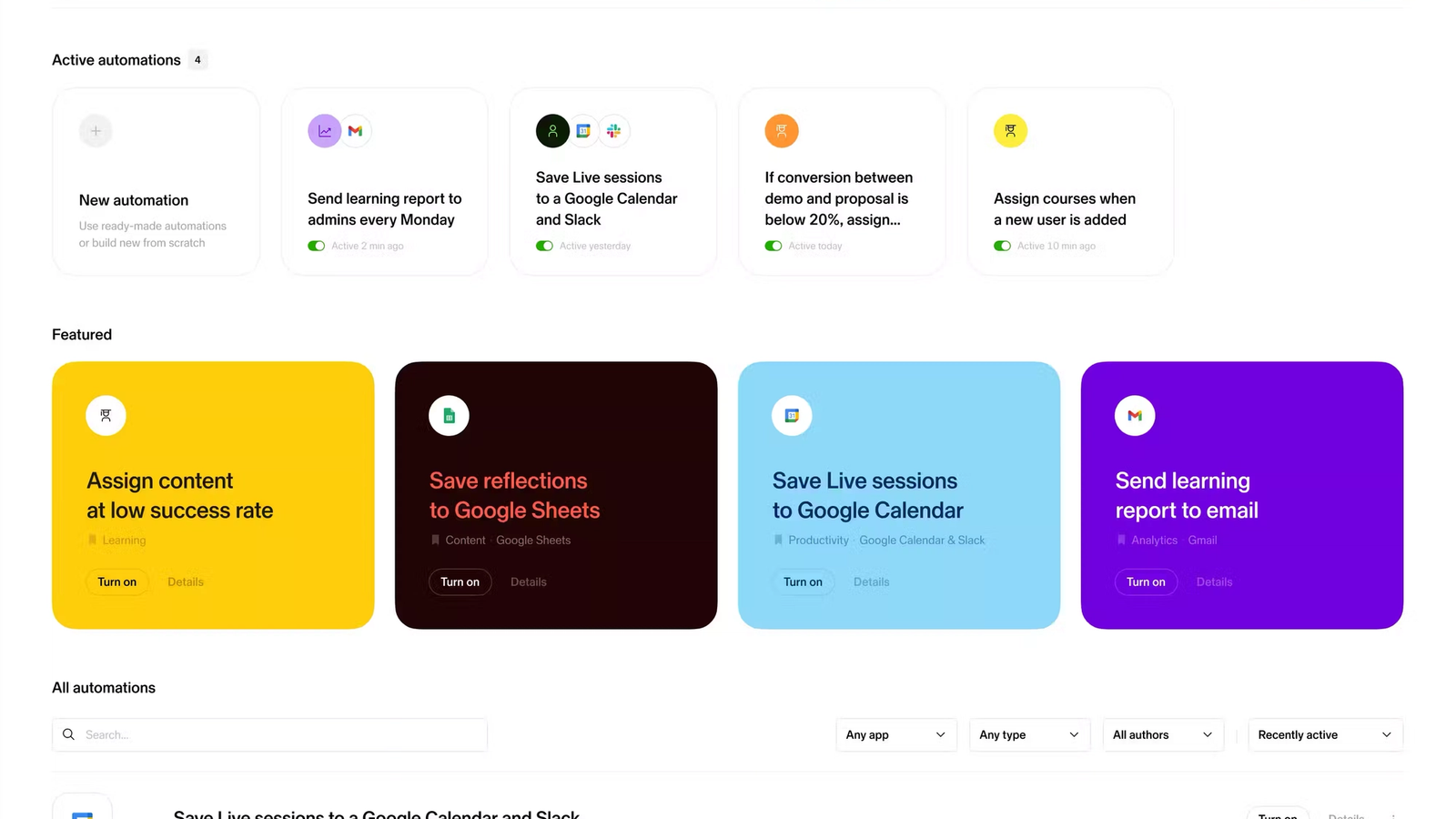The width and height of the screenshot is (1456, 819).
Task: Click the yellow icon on the Assign courses card
Action: [1010, 131]
